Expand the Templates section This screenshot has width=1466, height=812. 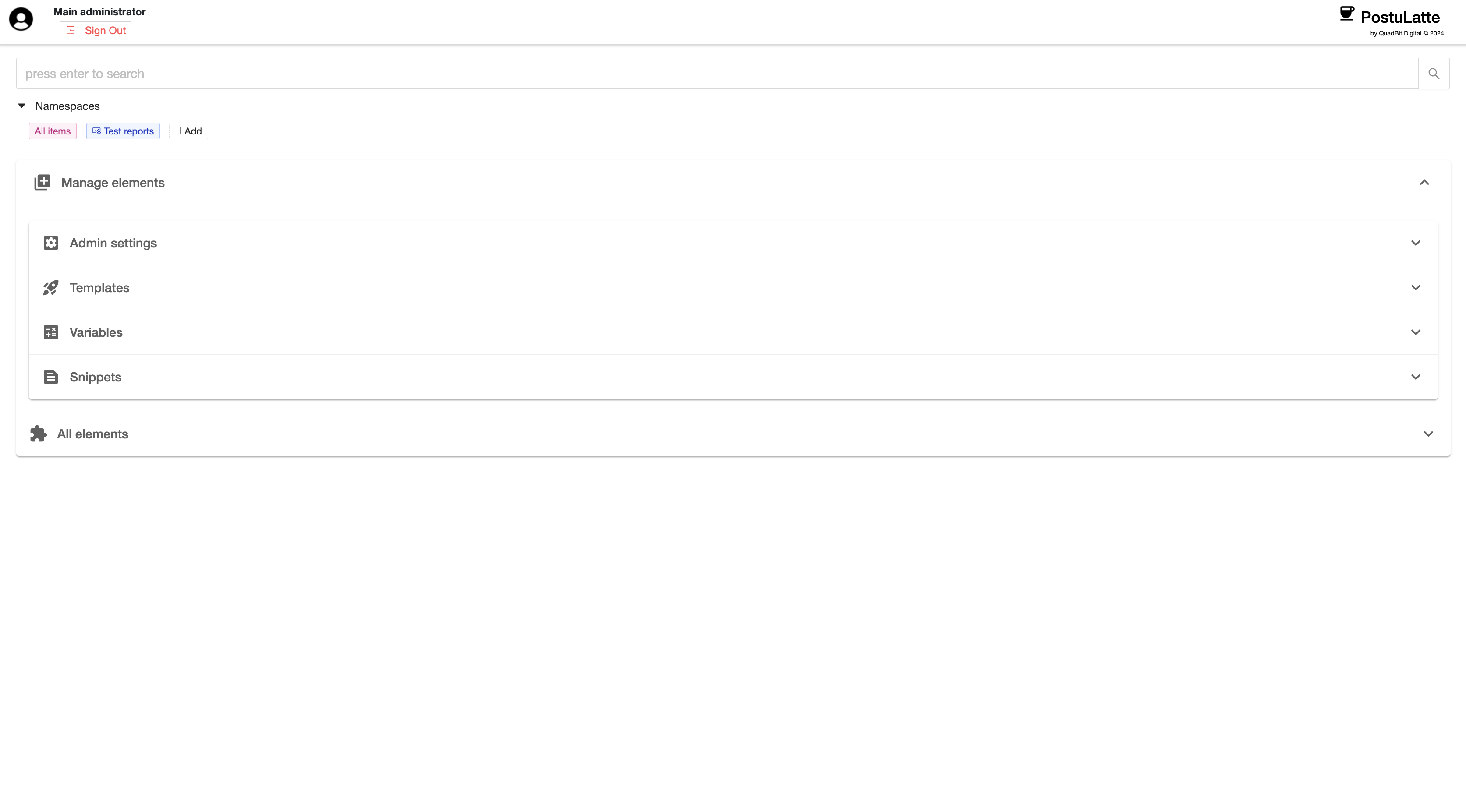pyautogui.click(x=1416, y=288)
